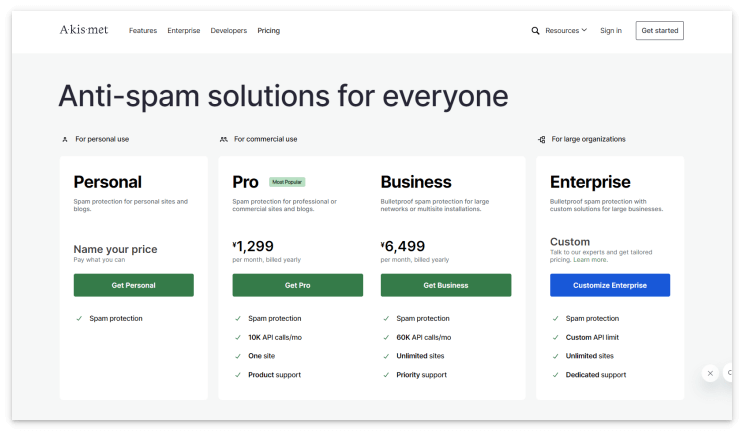Click Unlimited sites in Enterprise plan
Viewport: 744px width, 433px height.
point(589,356)
